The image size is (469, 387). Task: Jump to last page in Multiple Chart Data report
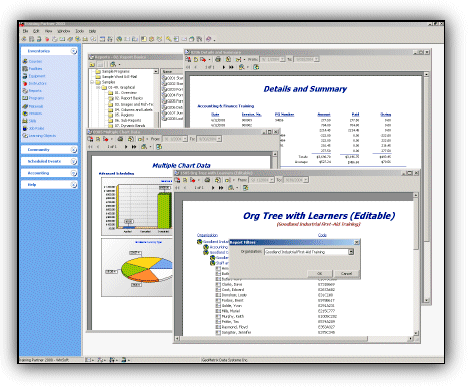coord(134,147)
